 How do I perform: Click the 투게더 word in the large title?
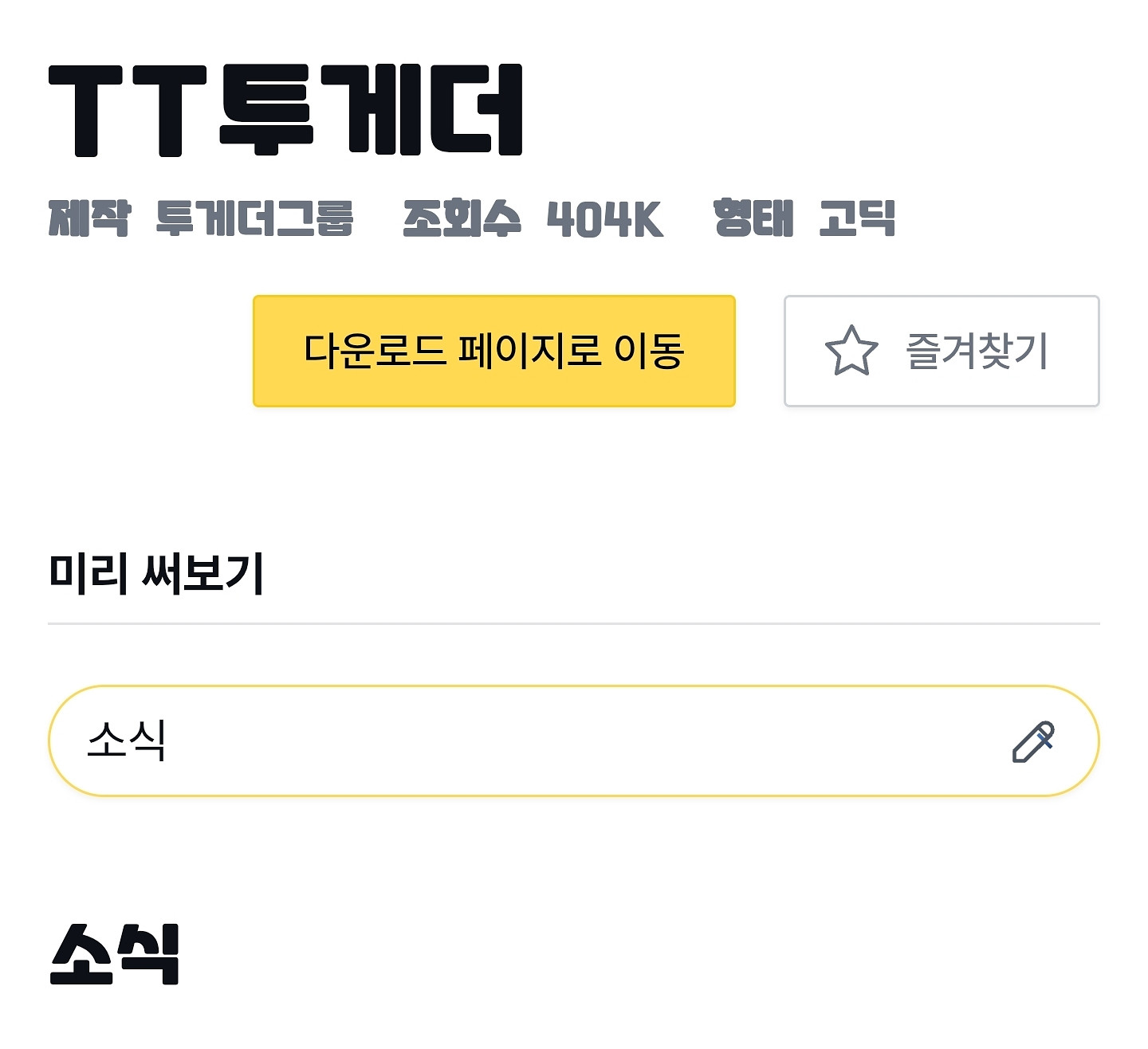(x=371, y=109)
